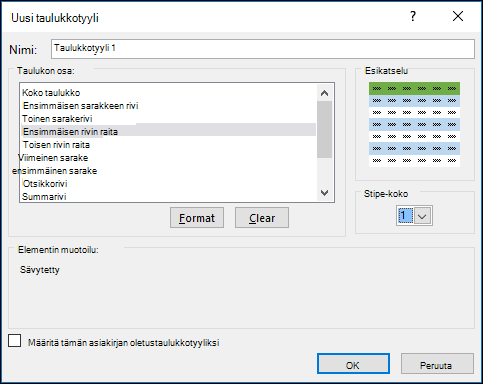Check Määritä tämän asiakirjan oletustaulukkotyyliksi checkbox
Viewport: 483px width, 384px height.
click(15, 341)
